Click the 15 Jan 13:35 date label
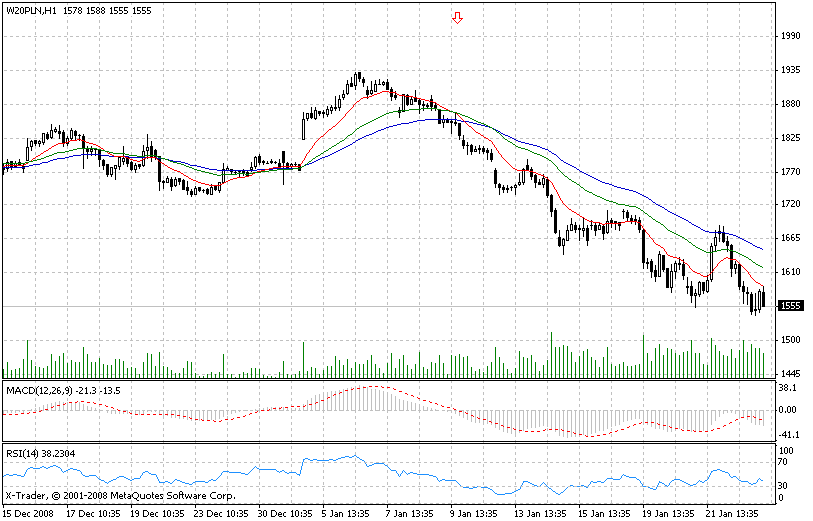The width and height of the screenshot is (813, 521). tap(605, 514)
